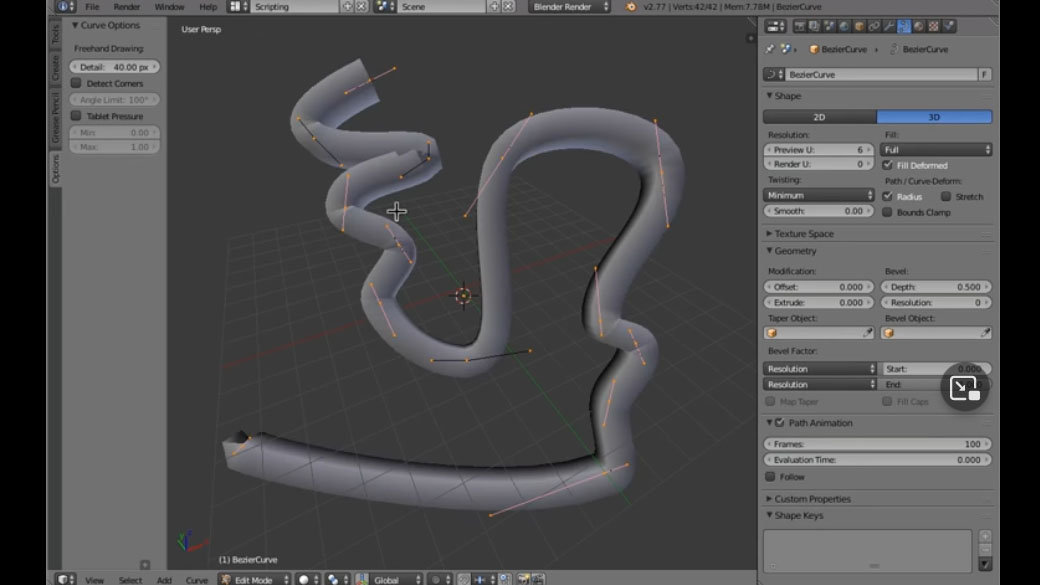The width and height of the screenshot is (1040, 585).
Task: Click Scripting in the top screen layout selector
Action: pos(272,6)
